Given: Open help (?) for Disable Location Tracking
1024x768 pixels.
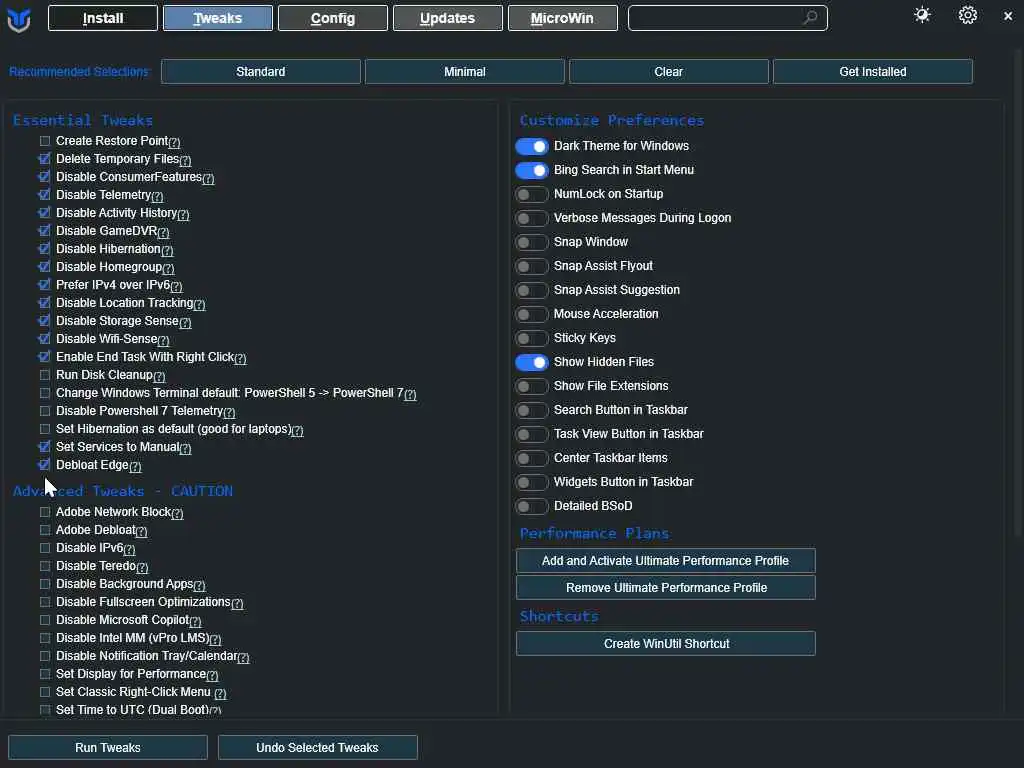Looking at the screenshot, I should pos(200,304).
